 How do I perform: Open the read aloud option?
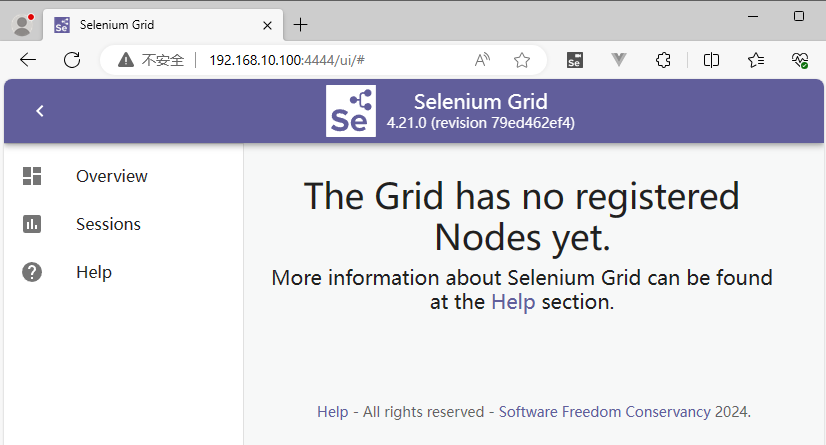[482, 60]
